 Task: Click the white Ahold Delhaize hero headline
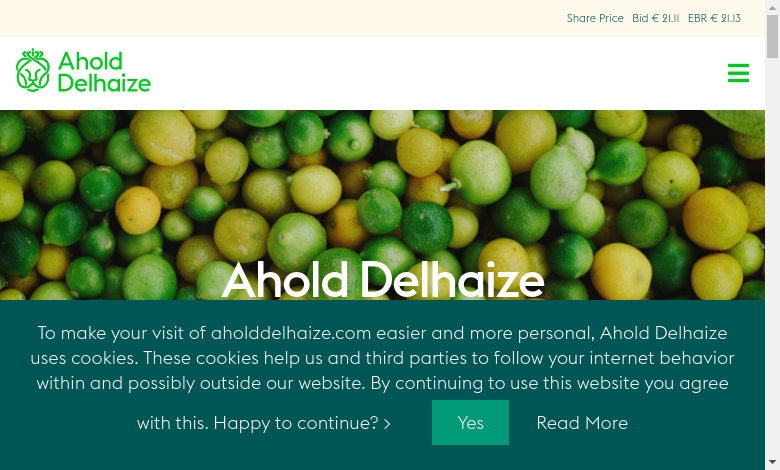tap(383, 280)
